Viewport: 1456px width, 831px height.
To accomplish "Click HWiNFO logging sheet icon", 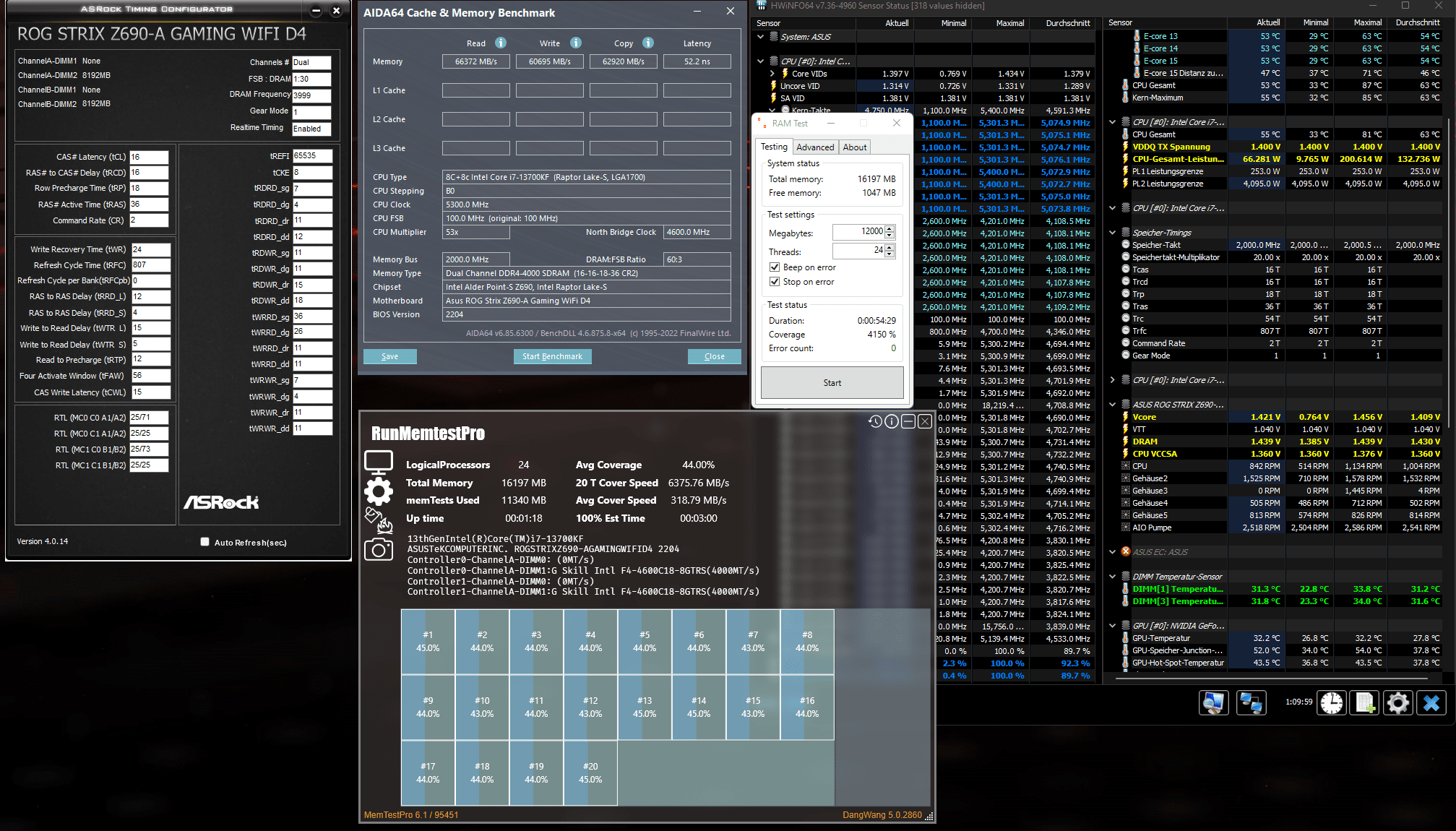I will pyautogui.click(x=1365, y=702).
